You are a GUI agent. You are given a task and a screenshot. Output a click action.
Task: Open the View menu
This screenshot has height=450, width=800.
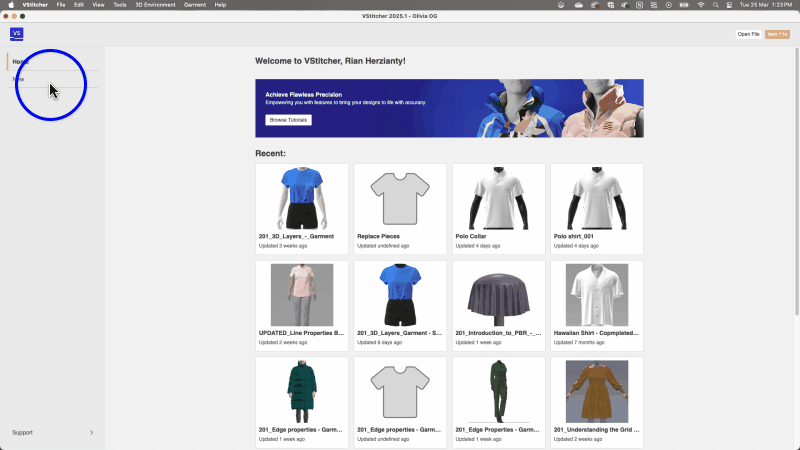pyautogui.click(x=98, y=5)
